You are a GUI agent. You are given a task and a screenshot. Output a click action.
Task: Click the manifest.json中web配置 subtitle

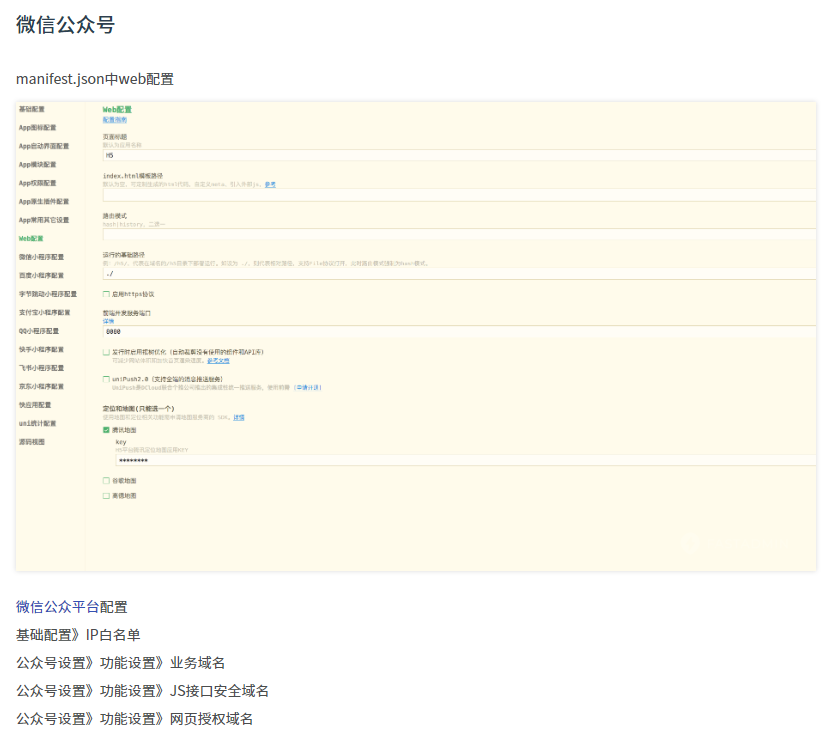(x=95, y=79)
